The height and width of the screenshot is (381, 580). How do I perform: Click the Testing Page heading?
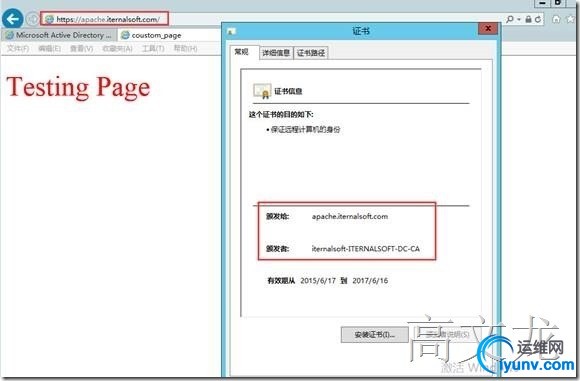point(78,88)
